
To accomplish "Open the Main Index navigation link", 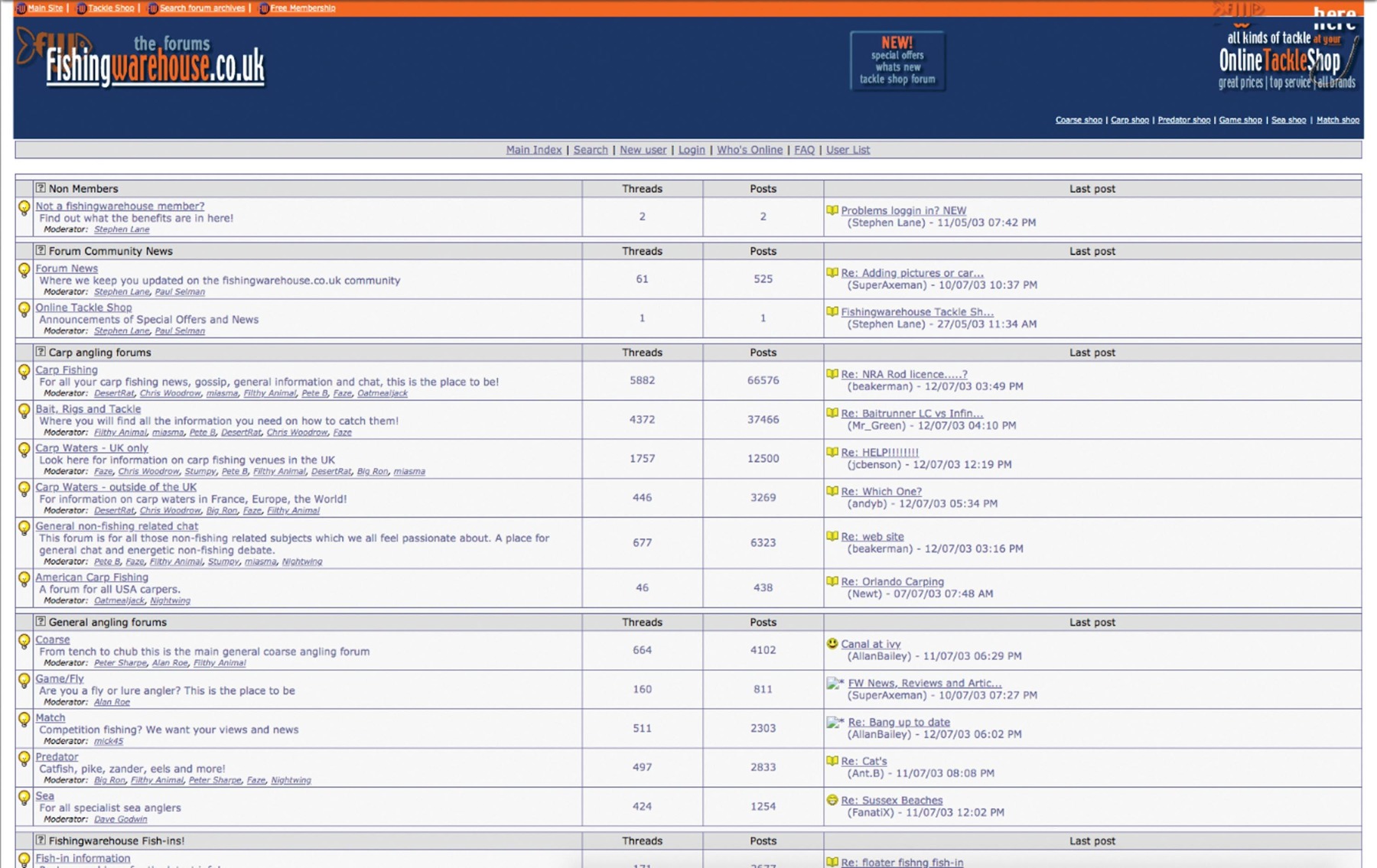I will [534, 150].
